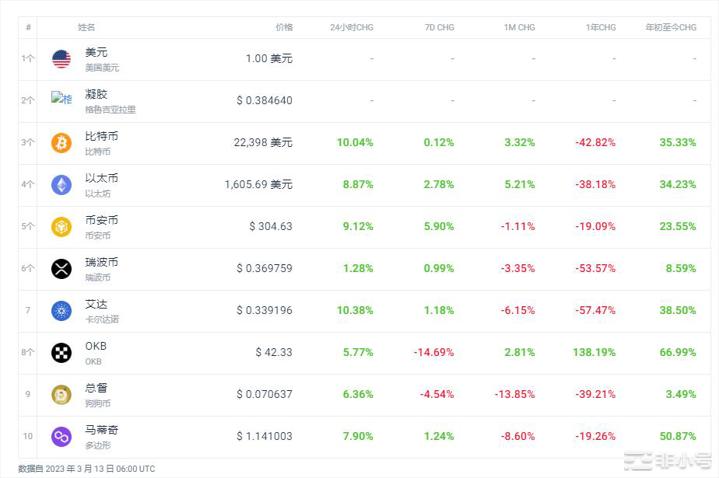
Task: Click the 50.87% year-to-date value
Action: 678,436
